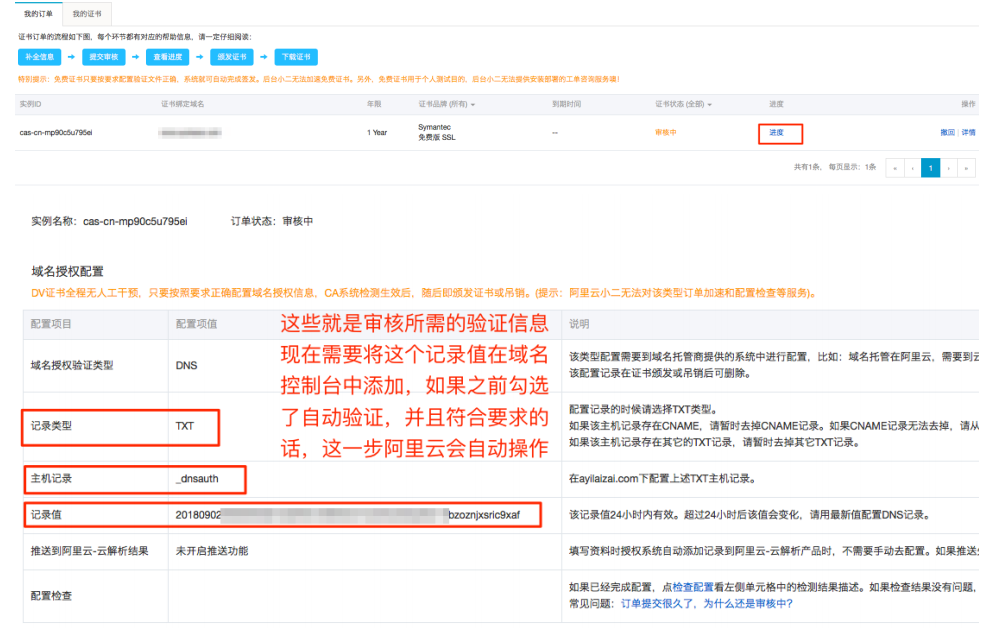Select page 1 in pagination
Screen dimensions: 994x628
point(931,168)
